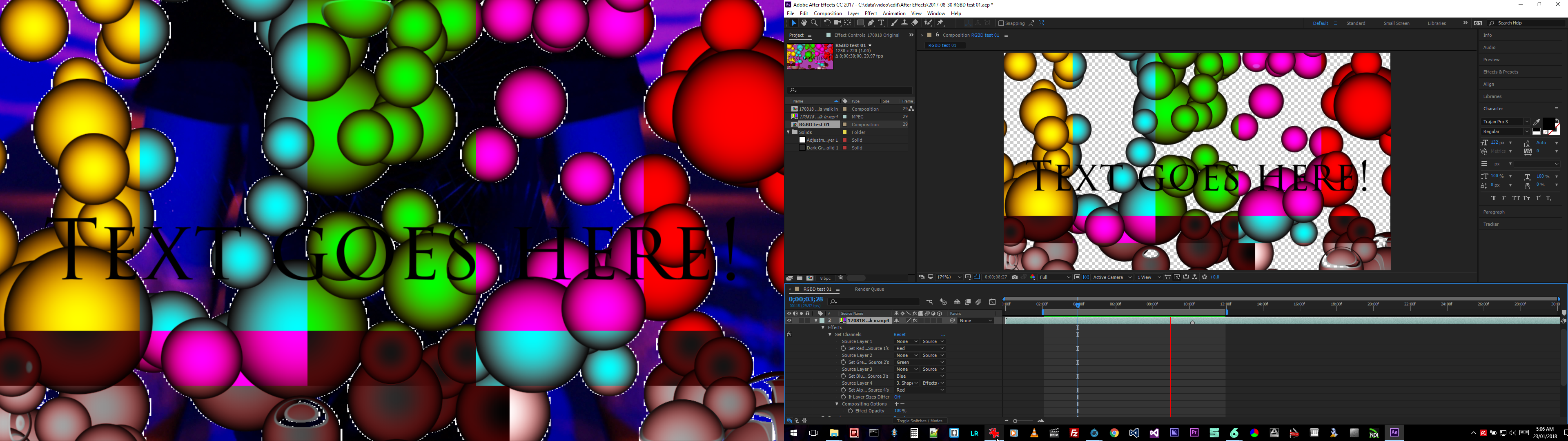Select the Horizontal Type tool

[882, 23]
